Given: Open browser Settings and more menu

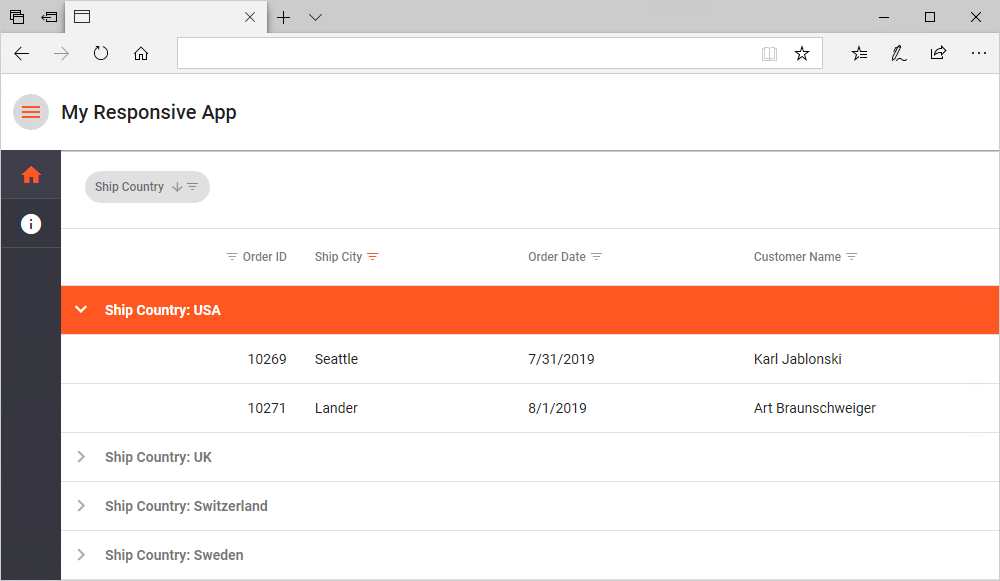Looking at the screenshot, I should click(x=979, y=54).
